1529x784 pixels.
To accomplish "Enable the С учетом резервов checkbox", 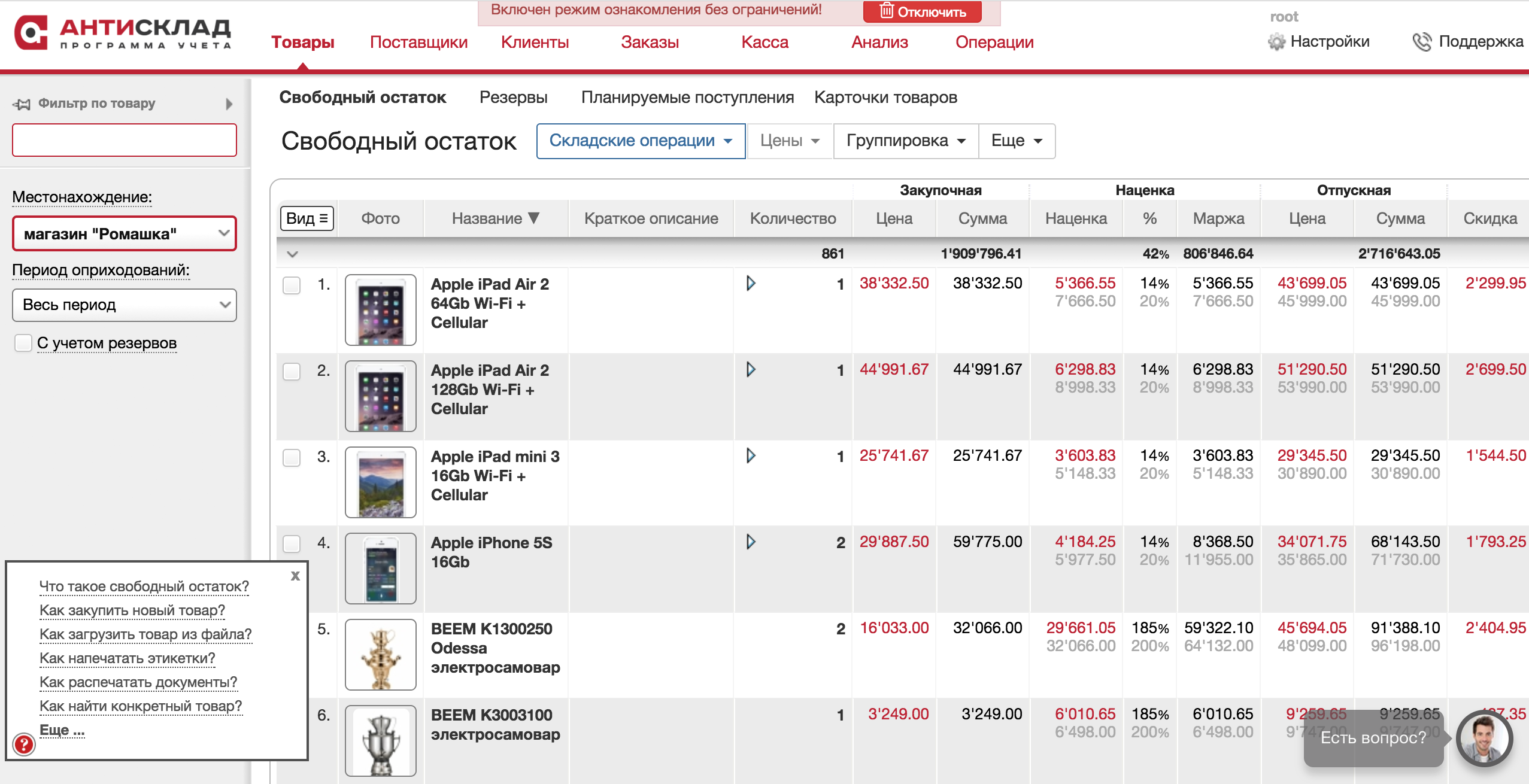I will [23, 343].
